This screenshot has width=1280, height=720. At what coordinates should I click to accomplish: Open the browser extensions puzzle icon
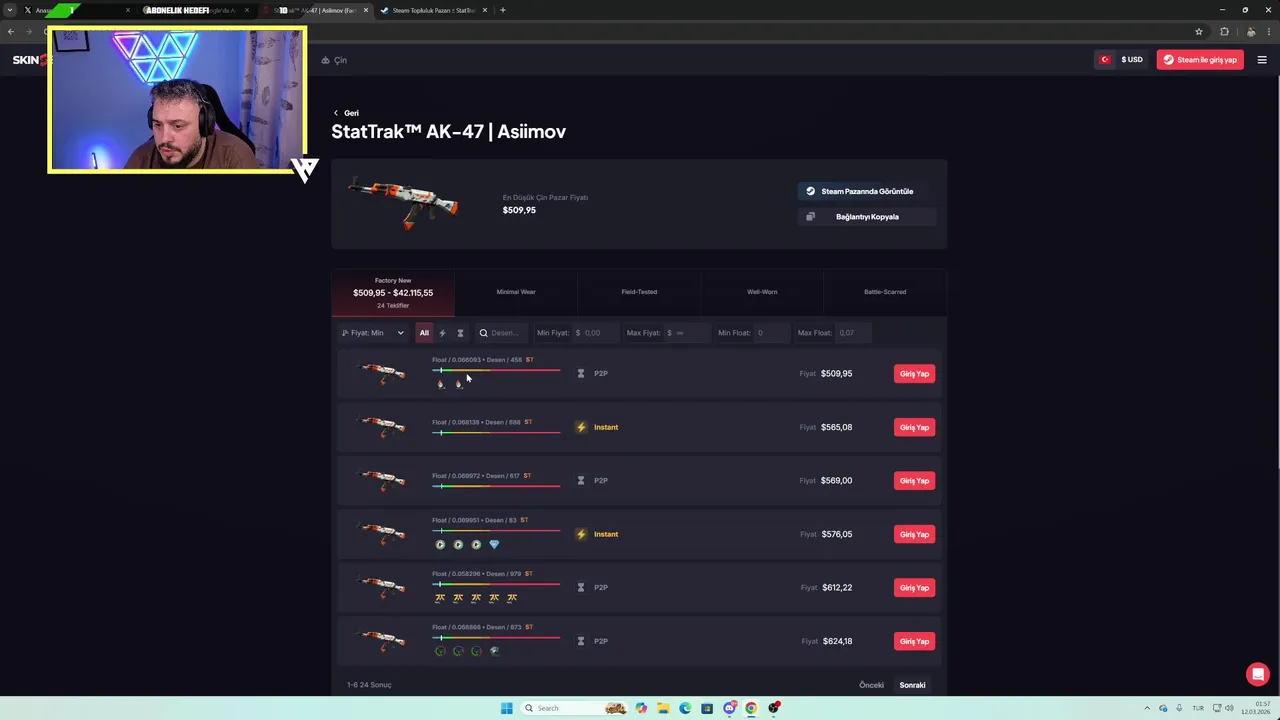1224,31
